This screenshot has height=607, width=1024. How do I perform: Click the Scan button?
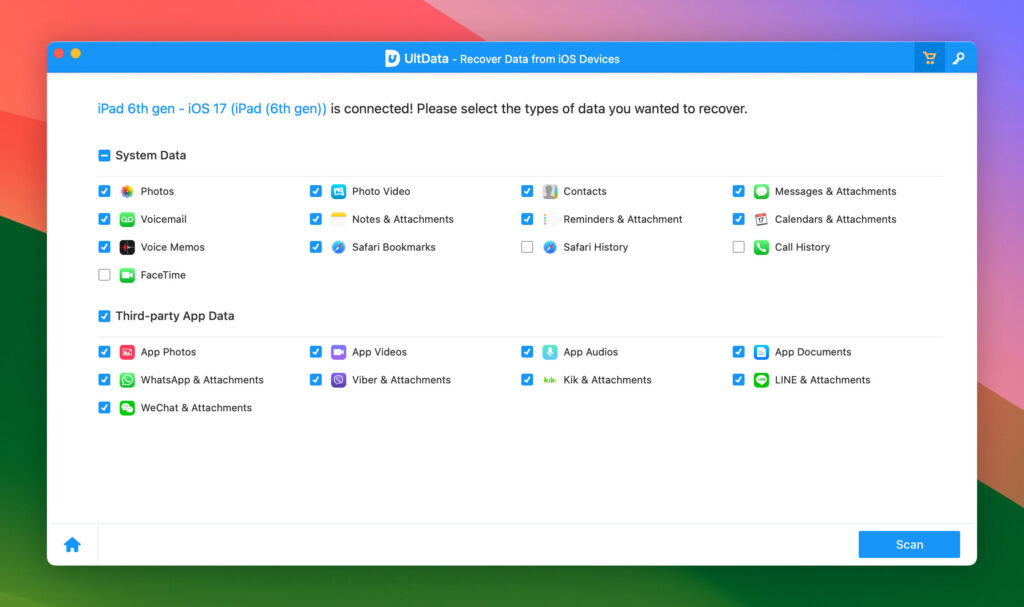coord(908,544)
